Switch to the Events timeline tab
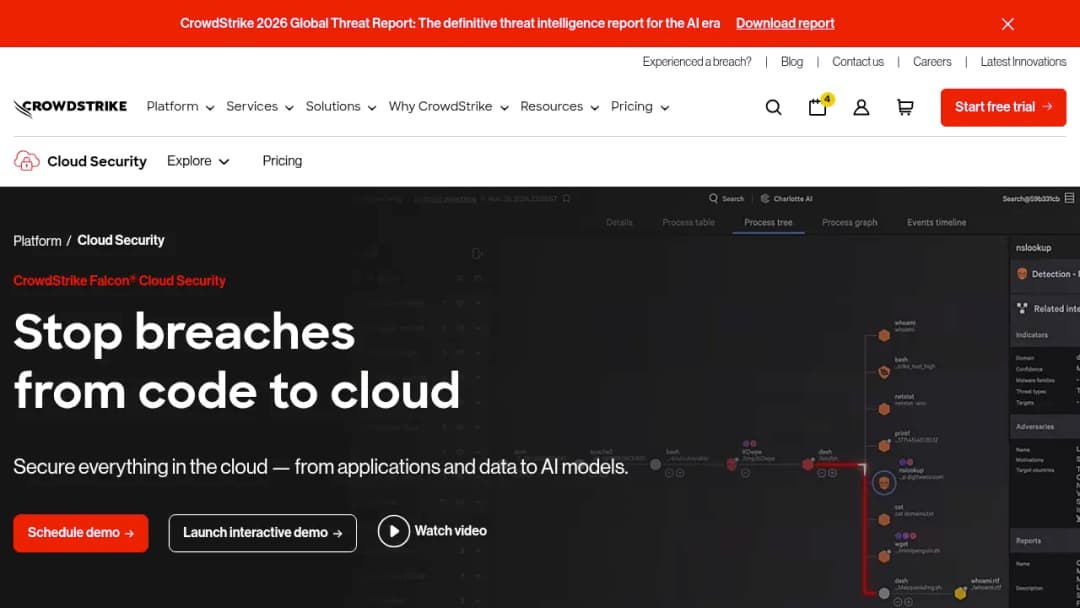The height and width of the screenshot is (608, 1080). (x=936, y=222)
